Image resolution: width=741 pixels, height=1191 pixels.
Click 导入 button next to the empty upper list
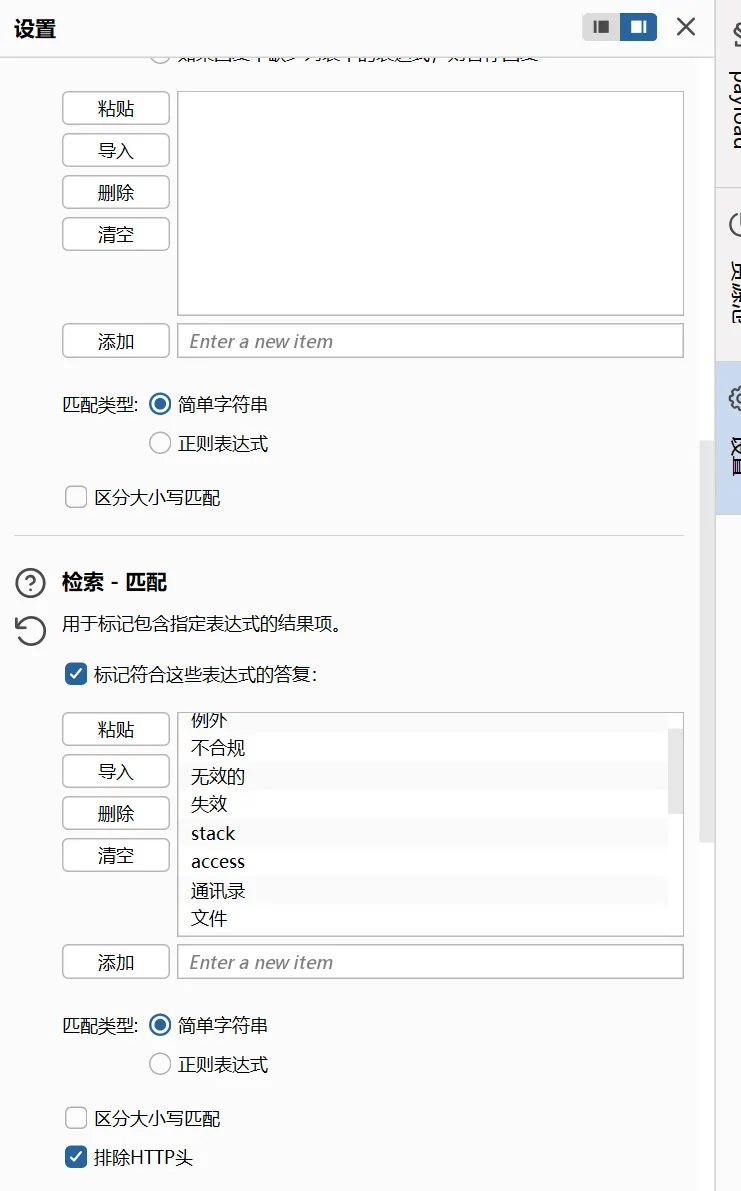click(x=116, y=151)
